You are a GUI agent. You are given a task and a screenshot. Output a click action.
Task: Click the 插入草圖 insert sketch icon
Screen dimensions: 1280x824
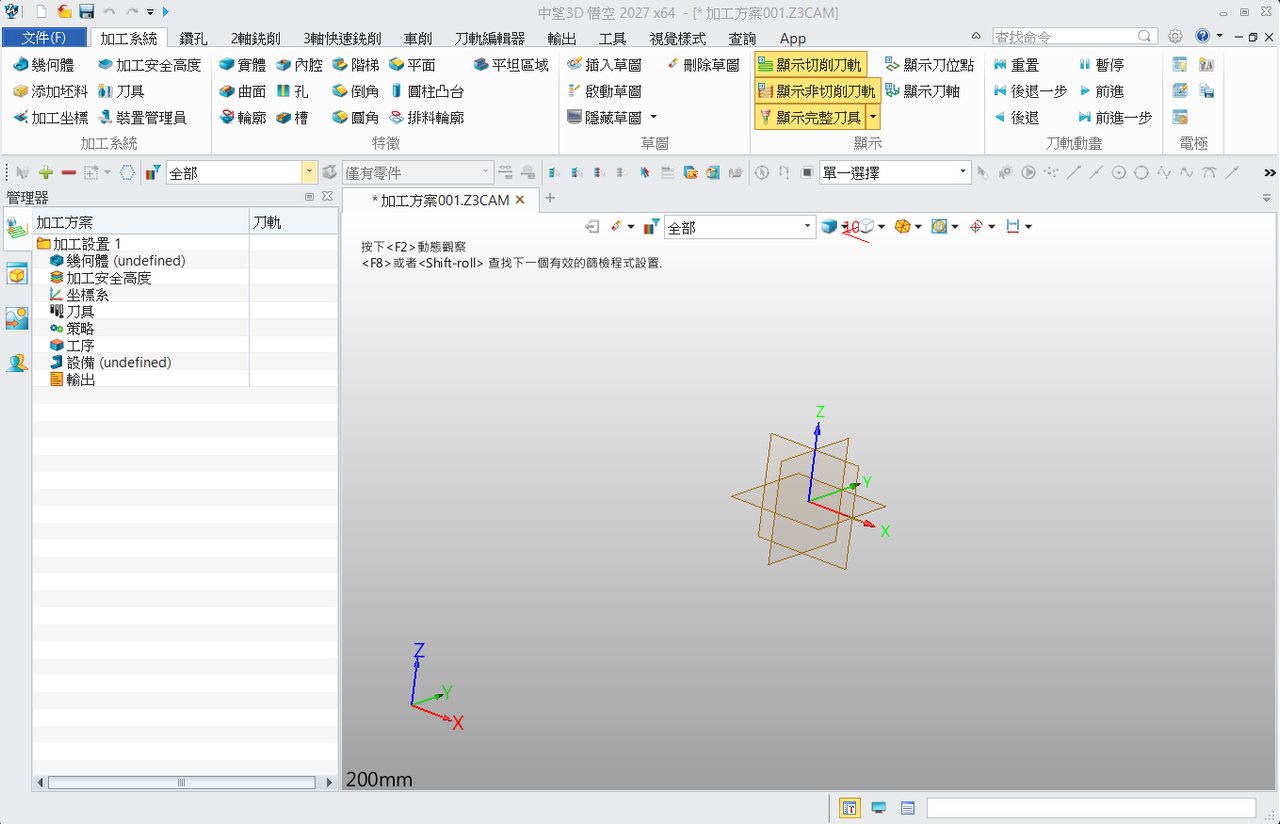click(574, 65)
